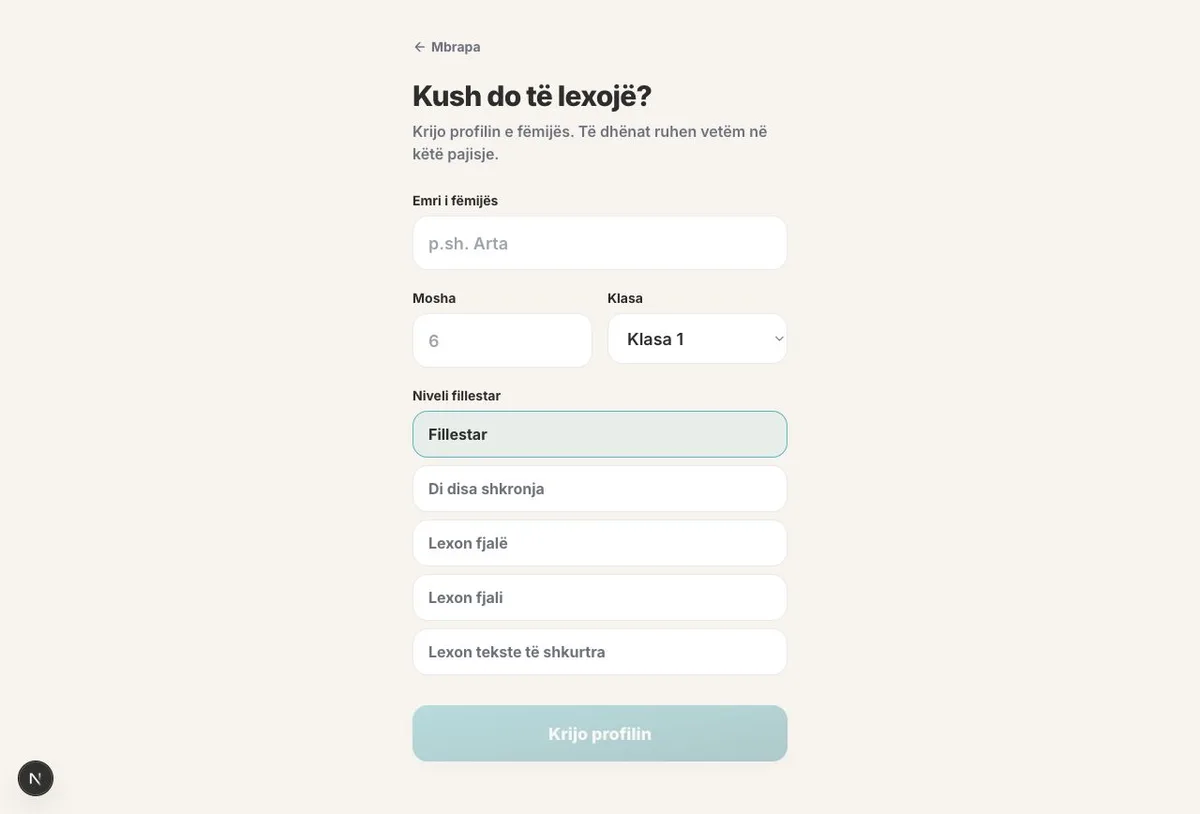This screenshot has height=814, width=1200.
Task: Open the Next.js dev tools round icon
Action: point(36,778)
